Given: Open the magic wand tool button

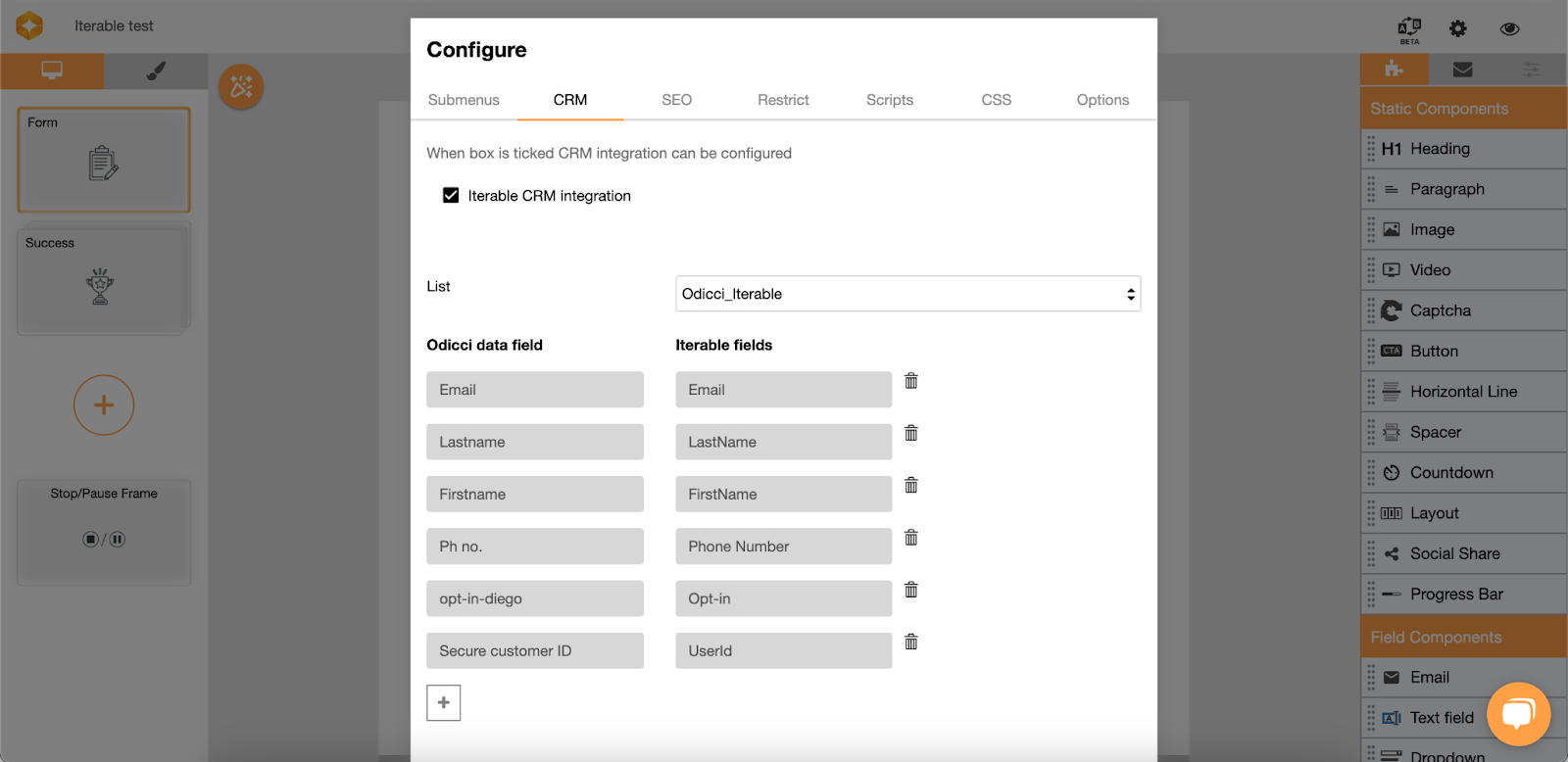Looking at the screenshot, I should [x=241, y=87].
